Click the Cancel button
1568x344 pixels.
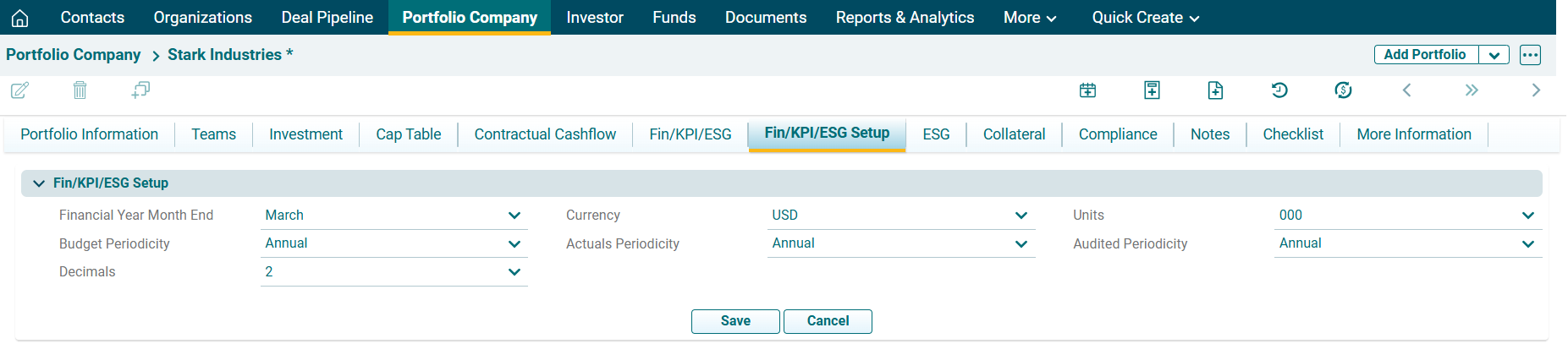[x=828, y=321]
